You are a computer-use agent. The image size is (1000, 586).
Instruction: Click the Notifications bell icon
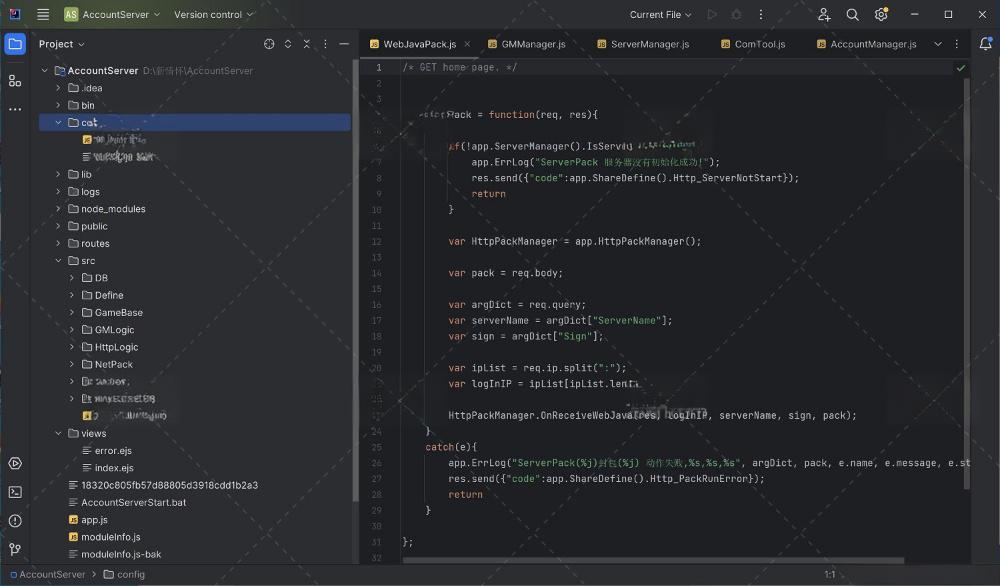pyautogui.click(x=985, y=44)
